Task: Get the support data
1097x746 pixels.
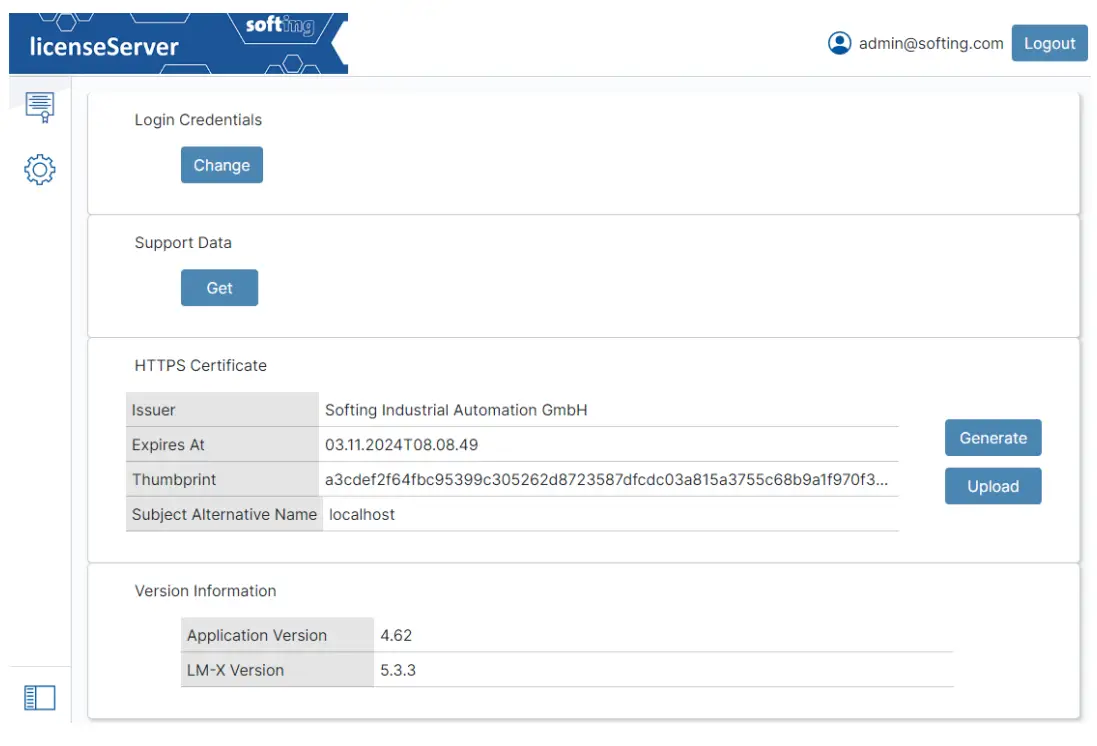Action: 219,288
